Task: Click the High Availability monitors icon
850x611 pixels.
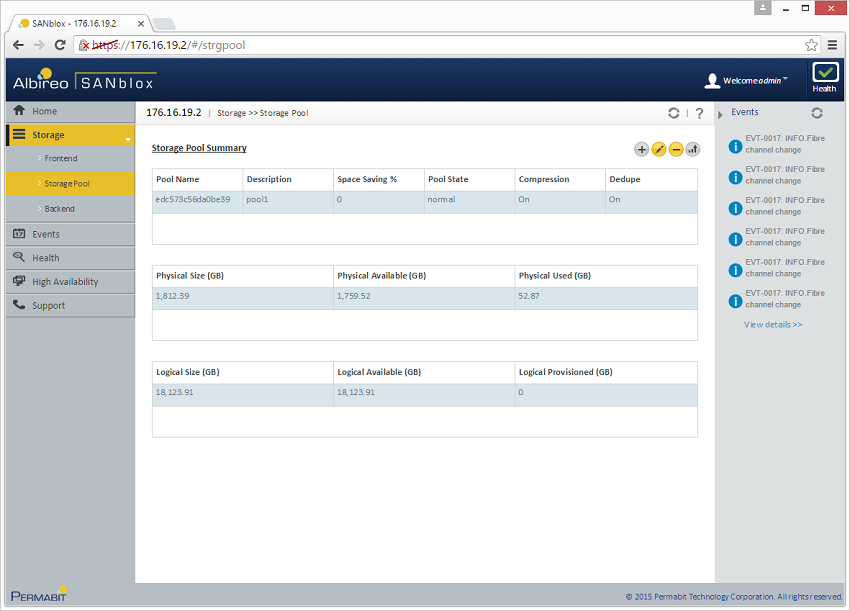Action: coord(19,281)
